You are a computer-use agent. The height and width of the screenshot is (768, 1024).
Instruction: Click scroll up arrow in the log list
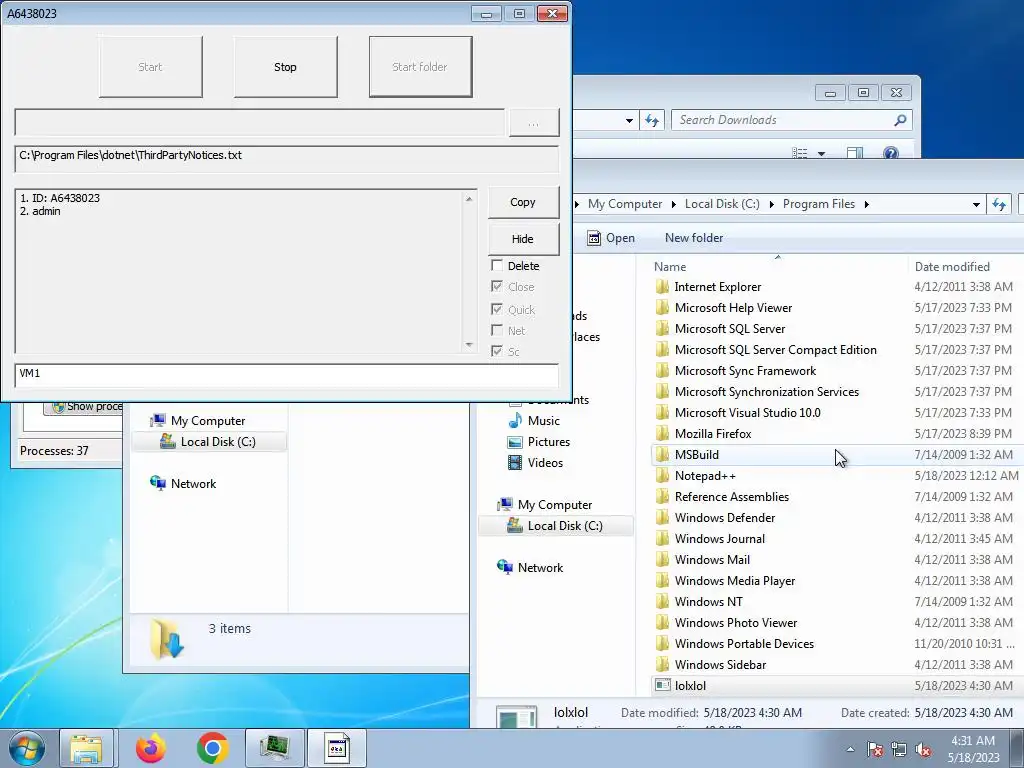pyautogui.click(x=469, y=199)
